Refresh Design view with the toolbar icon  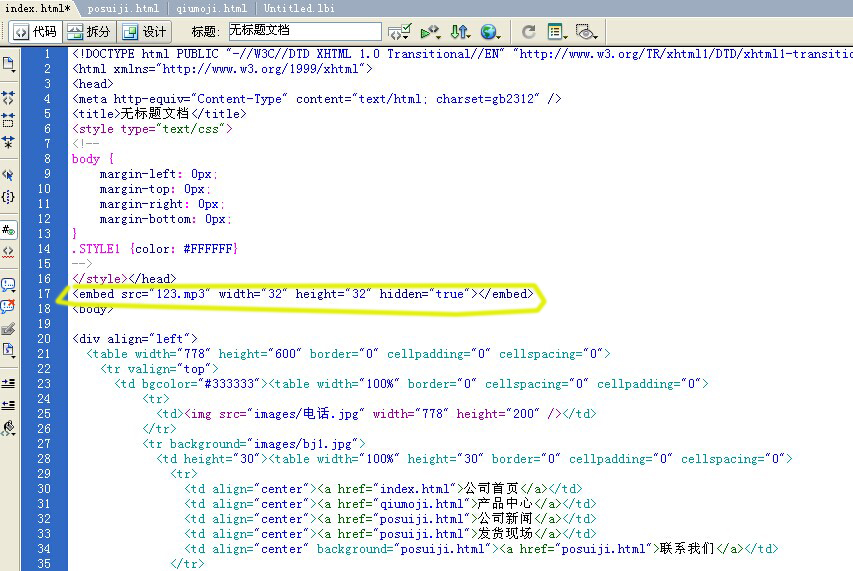529,32
